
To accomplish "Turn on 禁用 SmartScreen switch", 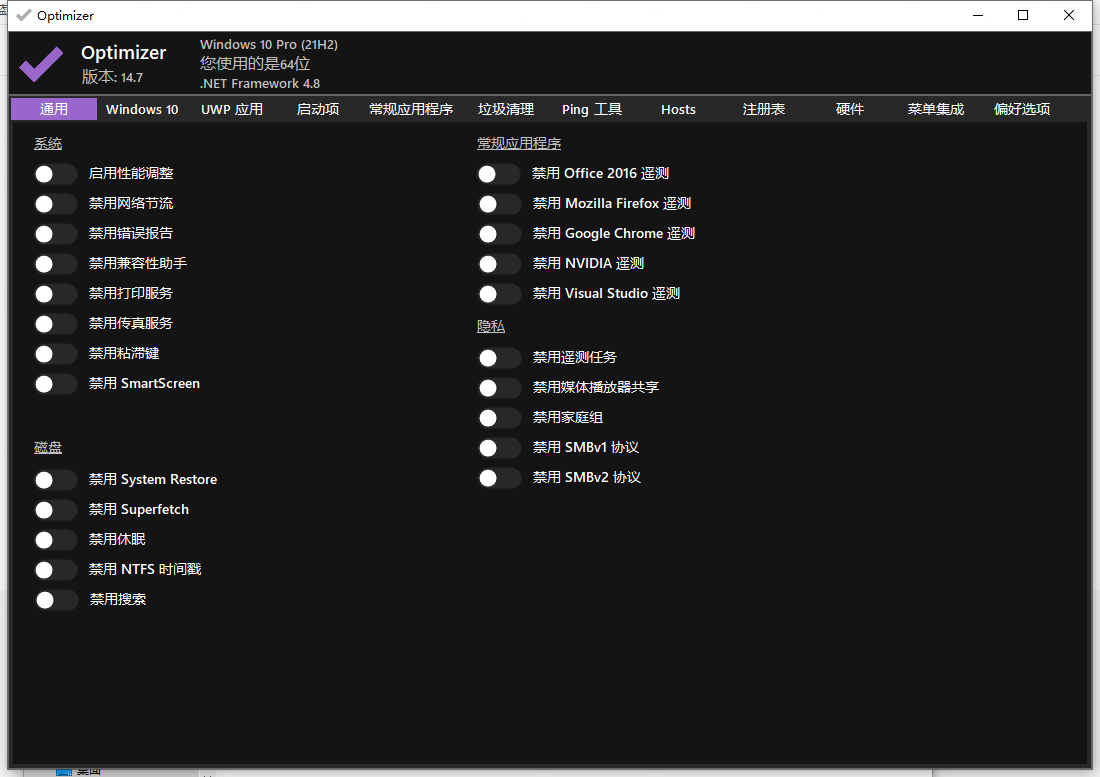I will tap(55, 384).
